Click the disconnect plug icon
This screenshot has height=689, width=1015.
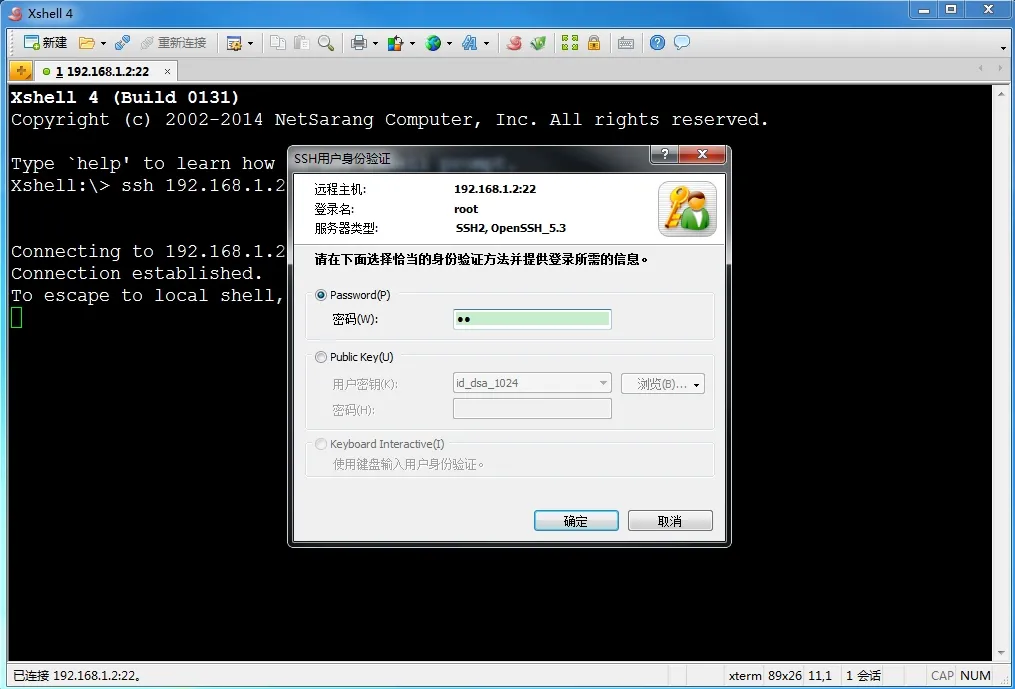coord(122,43)
